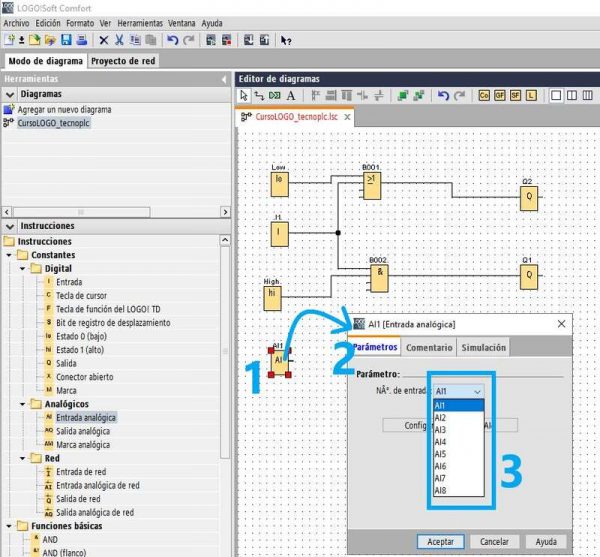Click the GF basic functions toolbar button
Screen dimensions: 600x557
tap(501, 96)
